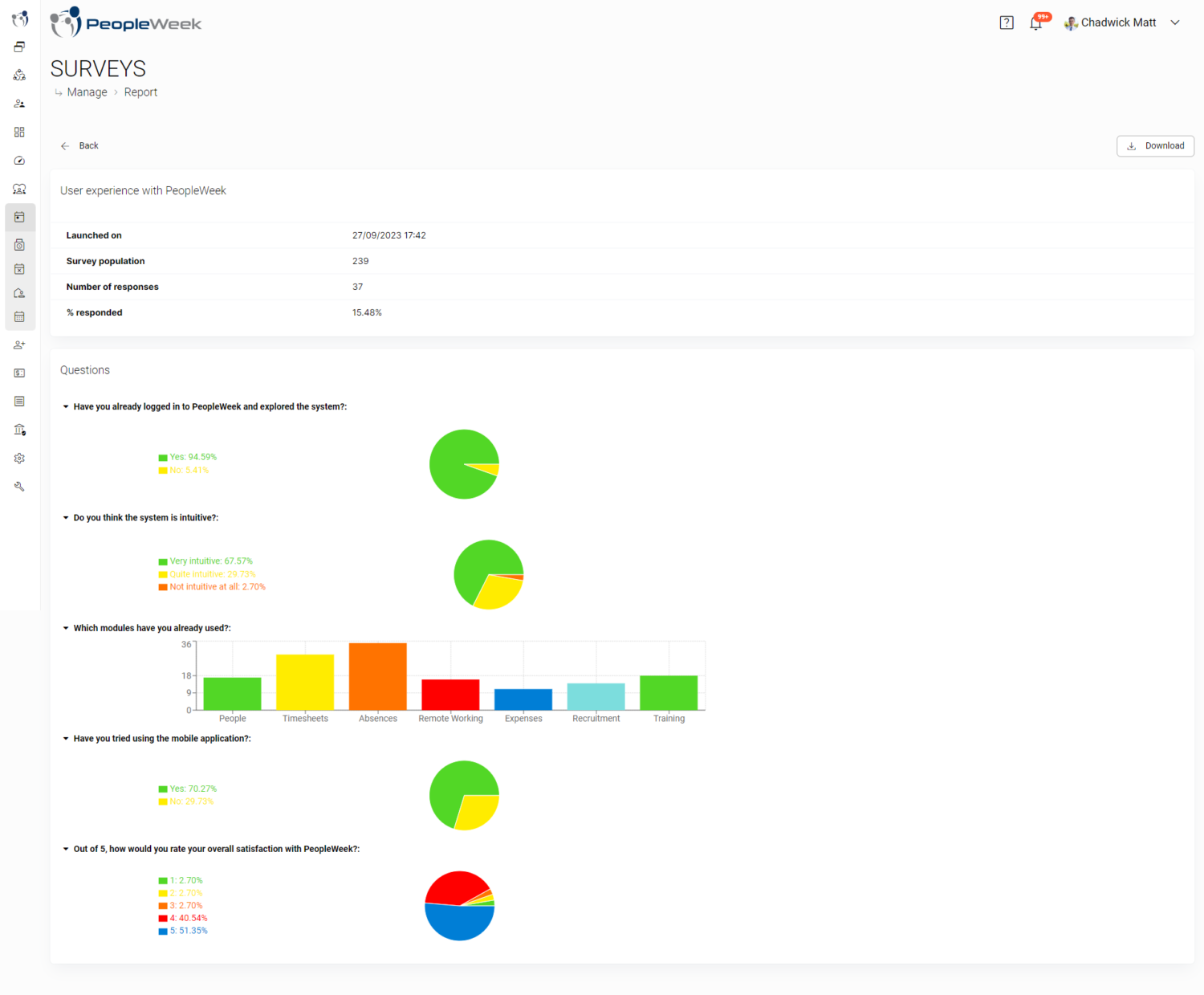Viewport: 1204px width, 995px height.
Task: Click blue swatch for rating 5: 51.35%
Action: click(x=163, y=932)
